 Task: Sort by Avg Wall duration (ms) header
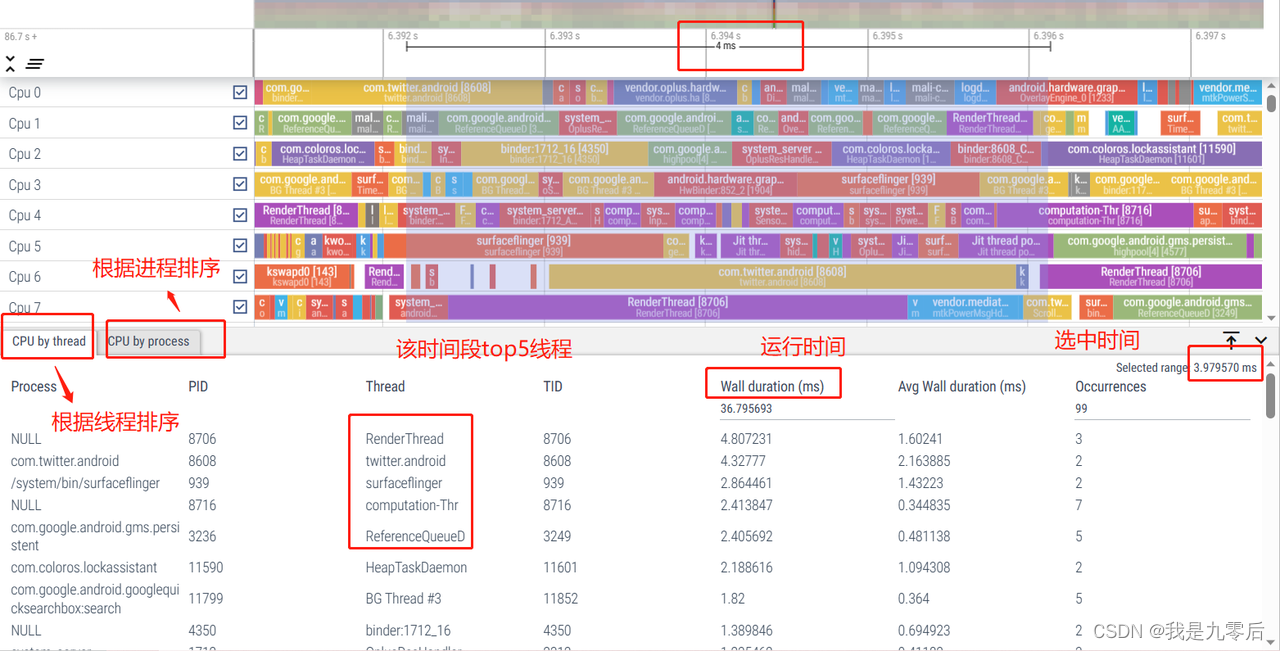tap(962, 386)
